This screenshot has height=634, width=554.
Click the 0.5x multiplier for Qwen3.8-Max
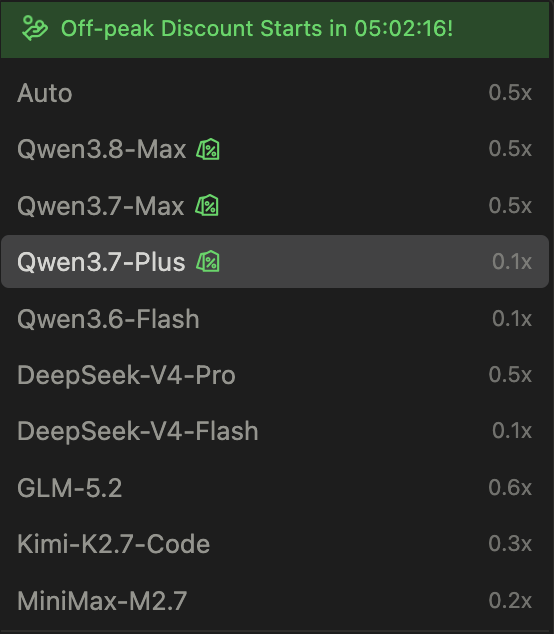[510, 149]
